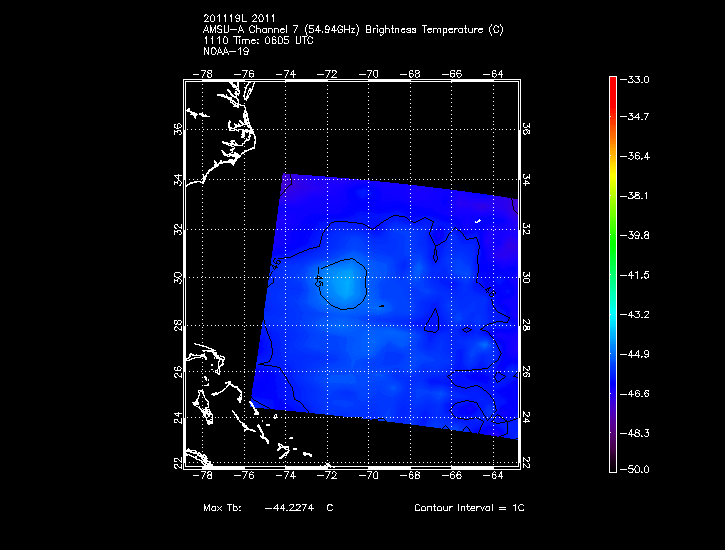Image resolution: width=725 pixels, height=550 pixels.
Task: Click the storm ID text "201119L 2011"
Action: [x=239, y=18]
